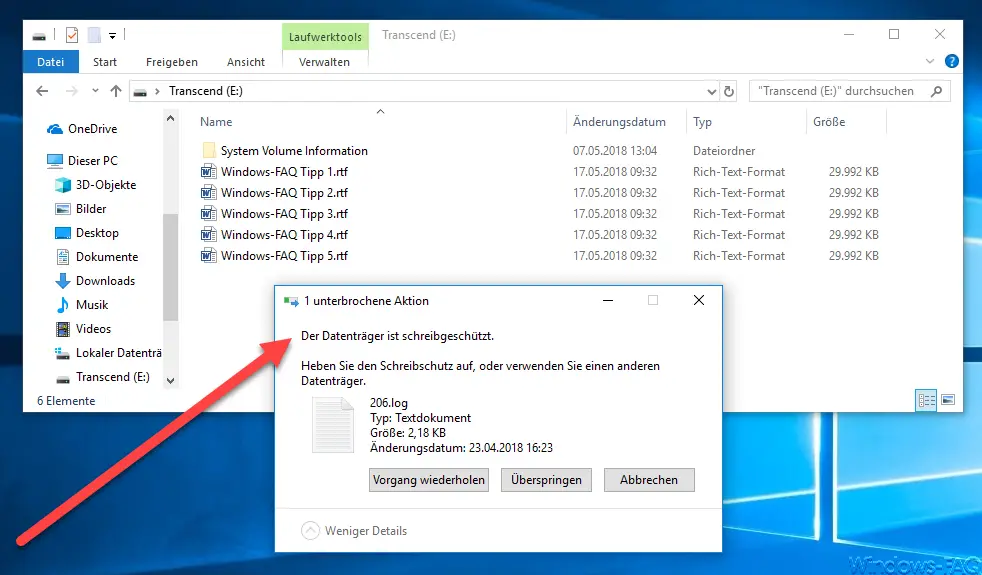Image resolution: width=982 pixels, height=575 pixels.
Task: Click the drive icon in the title bar
Action: 39,36
